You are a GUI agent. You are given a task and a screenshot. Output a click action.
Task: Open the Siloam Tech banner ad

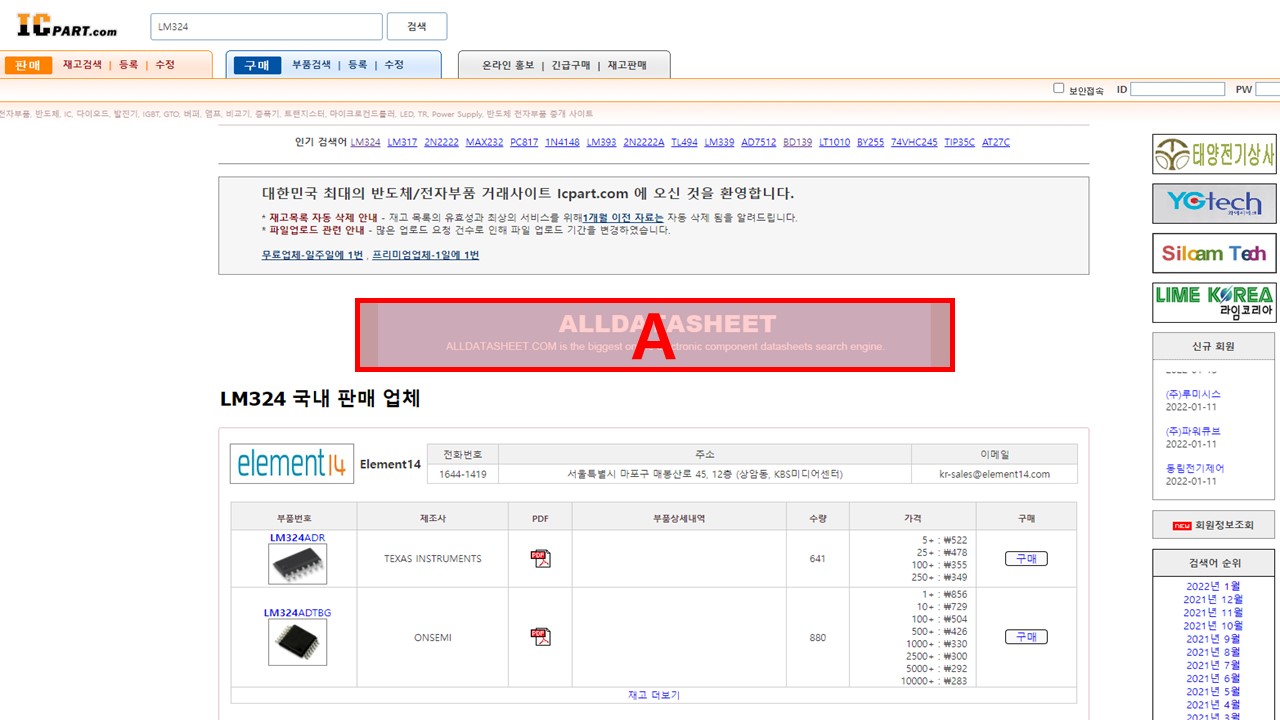pos(1214,253)
